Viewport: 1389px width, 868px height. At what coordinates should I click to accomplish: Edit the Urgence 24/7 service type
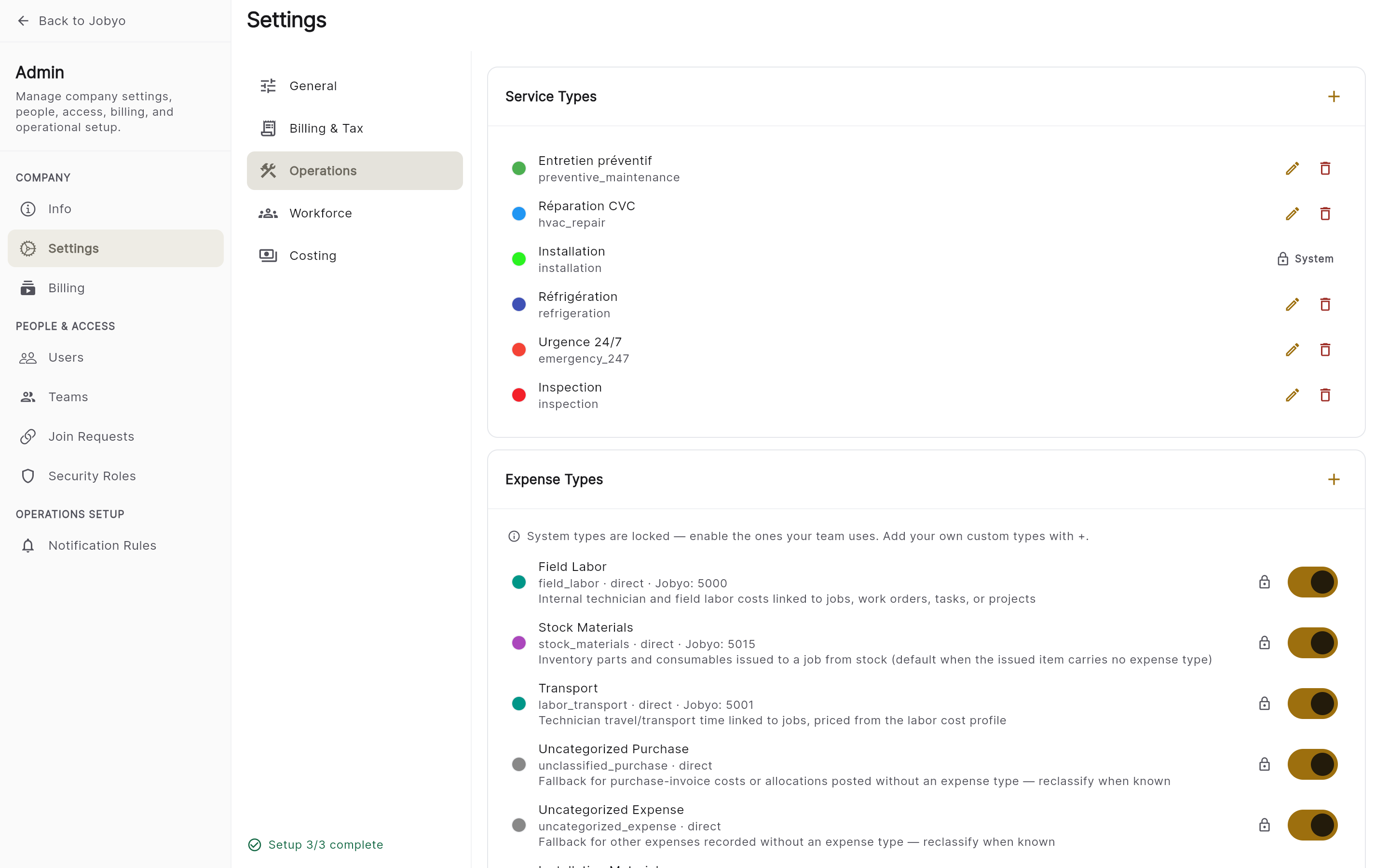tap(1292, 350)
